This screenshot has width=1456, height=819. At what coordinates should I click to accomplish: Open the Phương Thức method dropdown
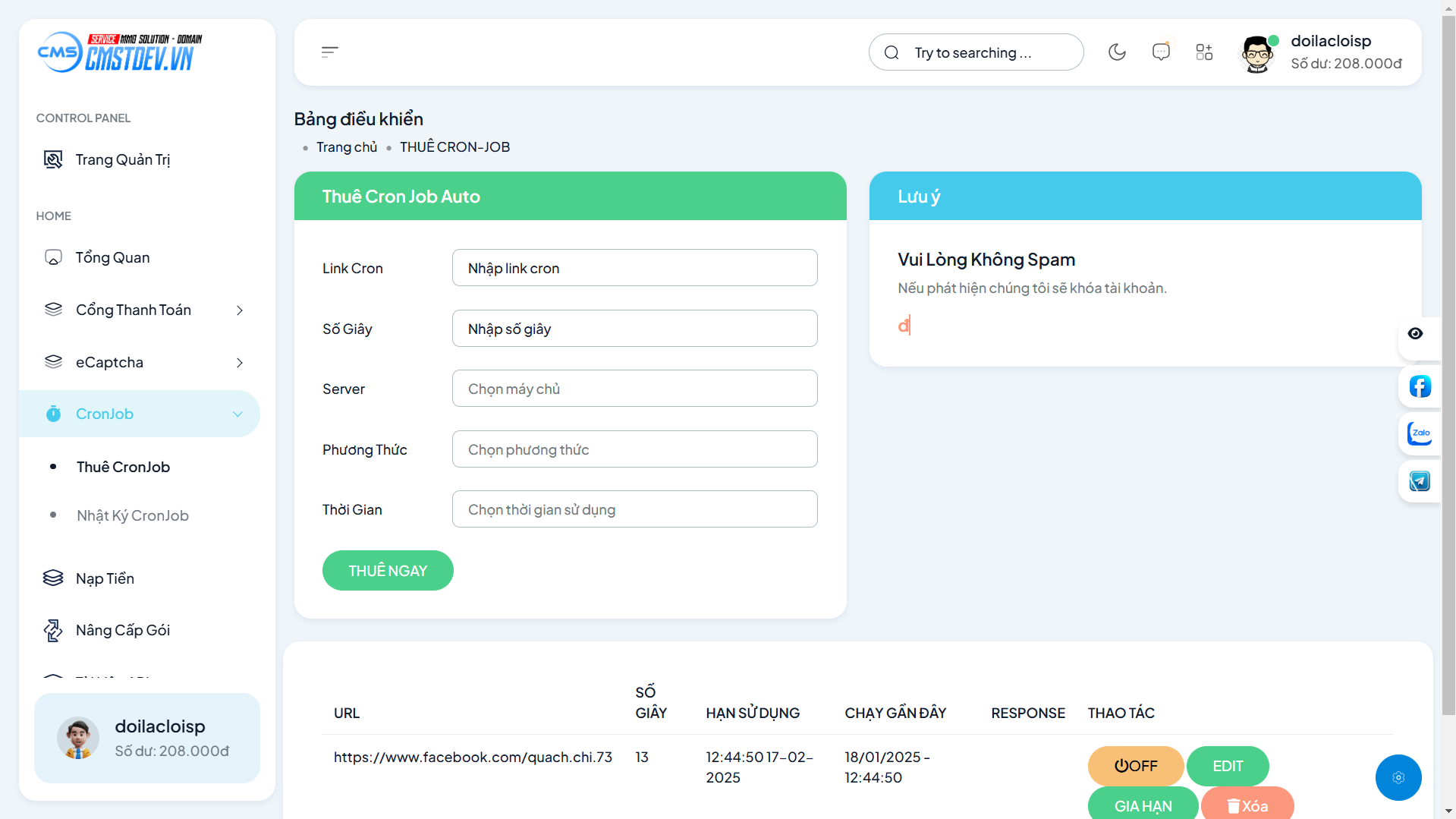click(634, 449)
